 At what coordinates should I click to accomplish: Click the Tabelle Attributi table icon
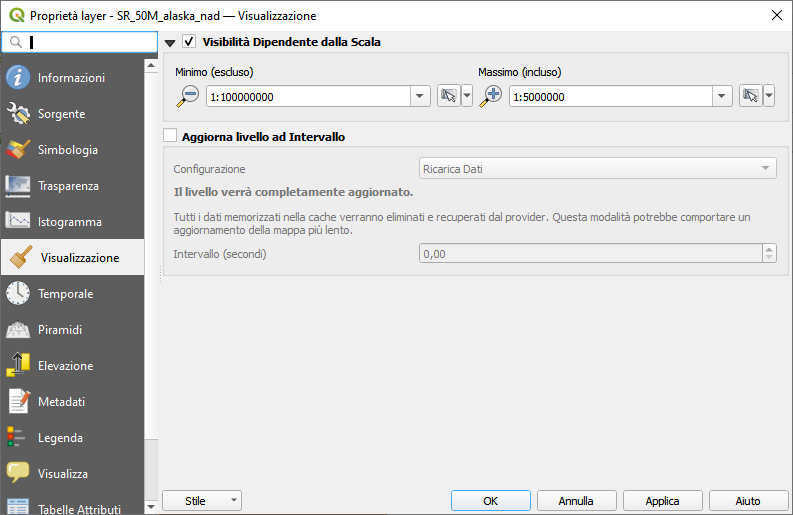click(18, 507)
